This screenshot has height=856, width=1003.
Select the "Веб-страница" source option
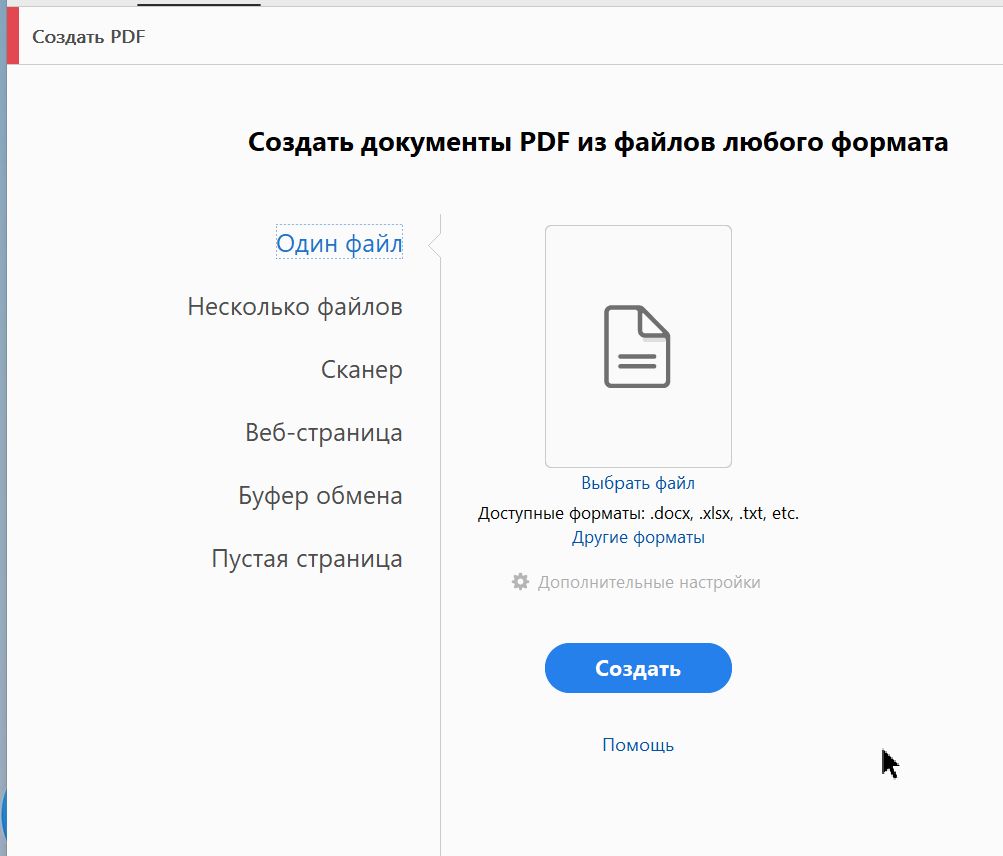click(x=322, y=432)
